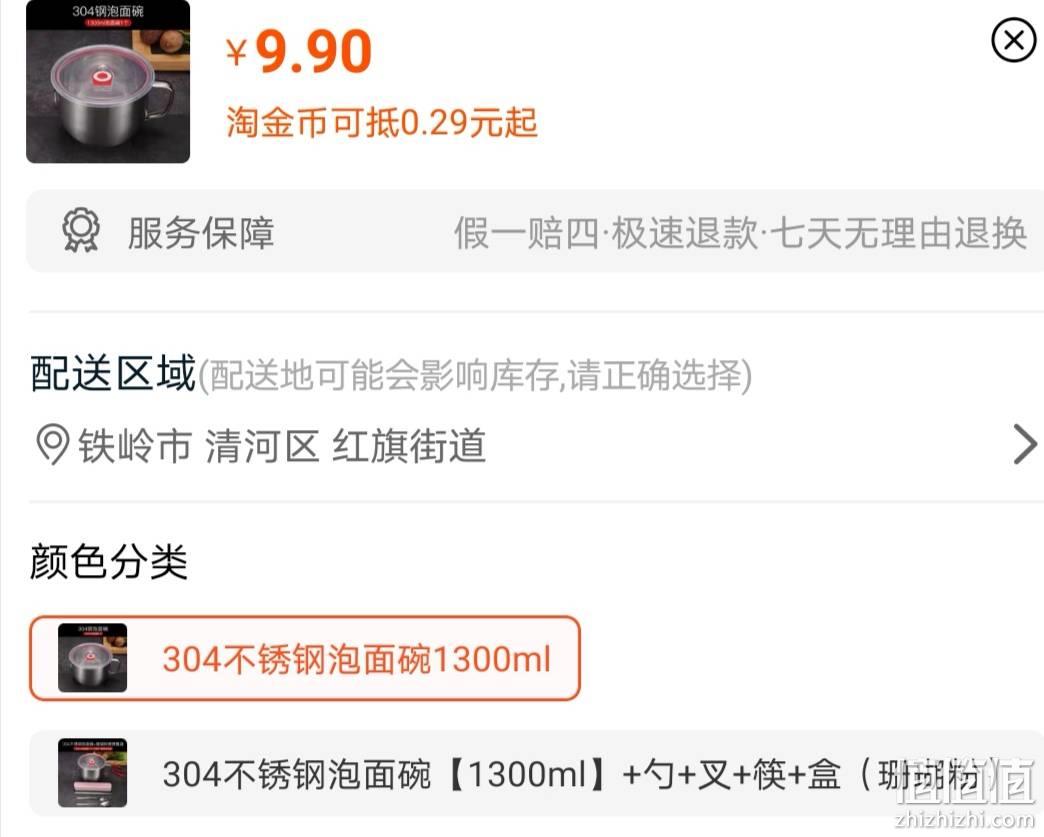Open the 服务保障 details row
The height and width of the screenshot is (837, 1044).
tap(535, 231)
